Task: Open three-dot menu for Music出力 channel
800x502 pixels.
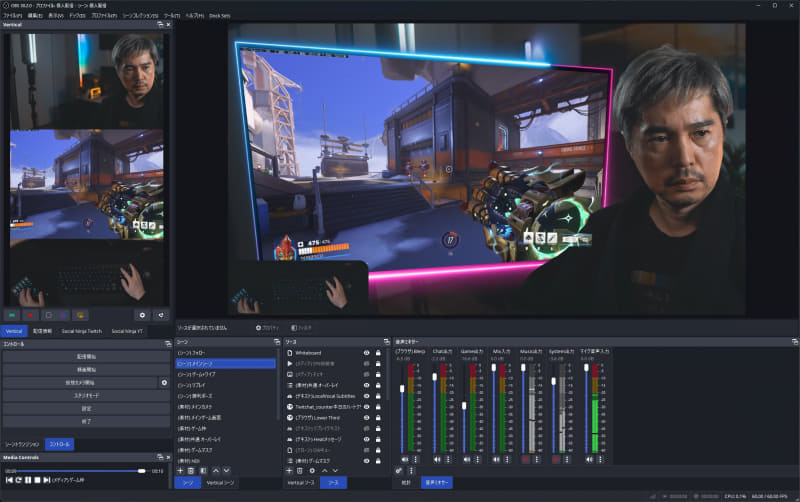Action: point(537,459)
